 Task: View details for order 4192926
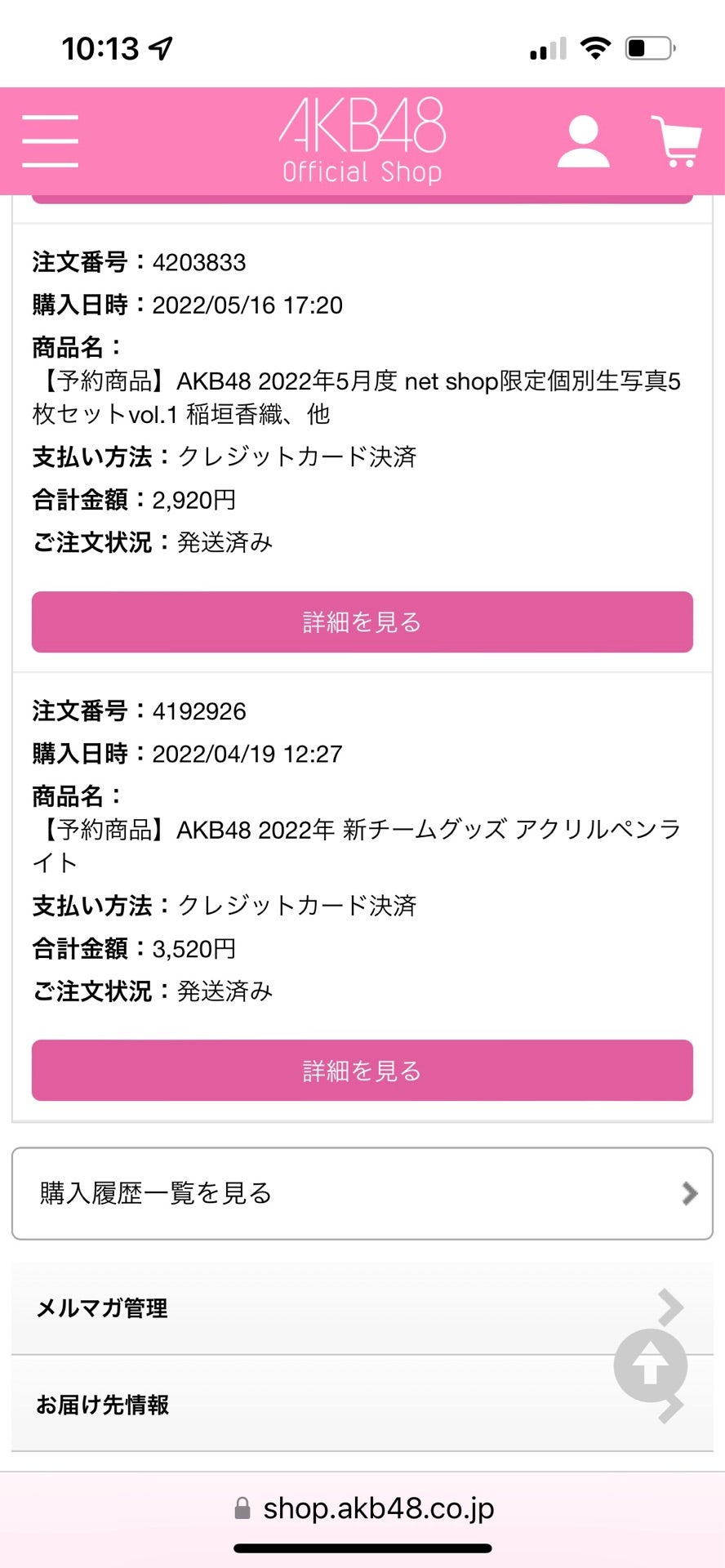point(362,1071)
